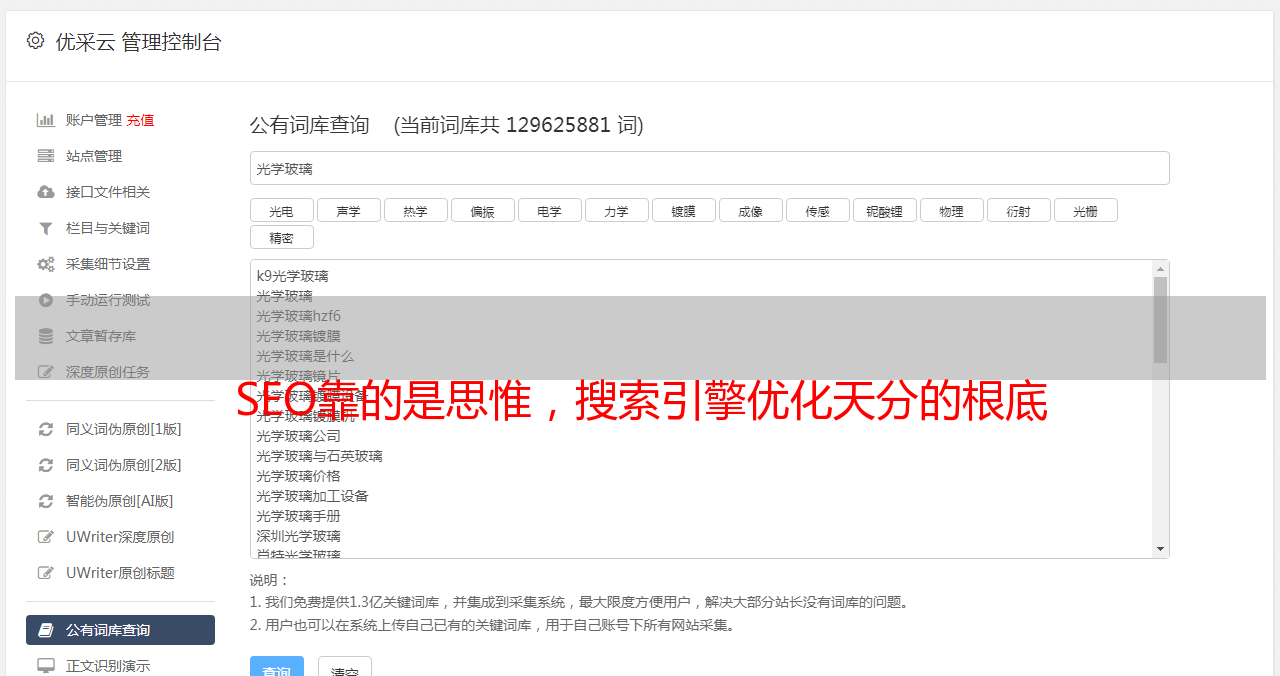Screen dimensions: 1280x676
Task: Click the filter icon for 栏目与关键词
Action: [46, 228]
